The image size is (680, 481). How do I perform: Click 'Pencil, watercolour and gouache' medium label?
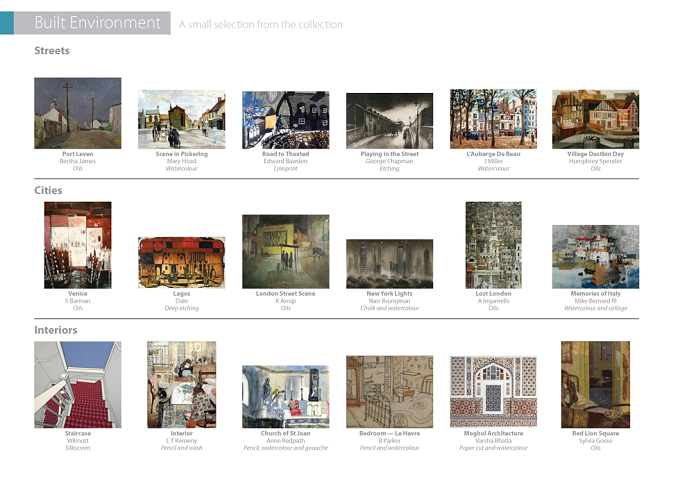[285, 448]
